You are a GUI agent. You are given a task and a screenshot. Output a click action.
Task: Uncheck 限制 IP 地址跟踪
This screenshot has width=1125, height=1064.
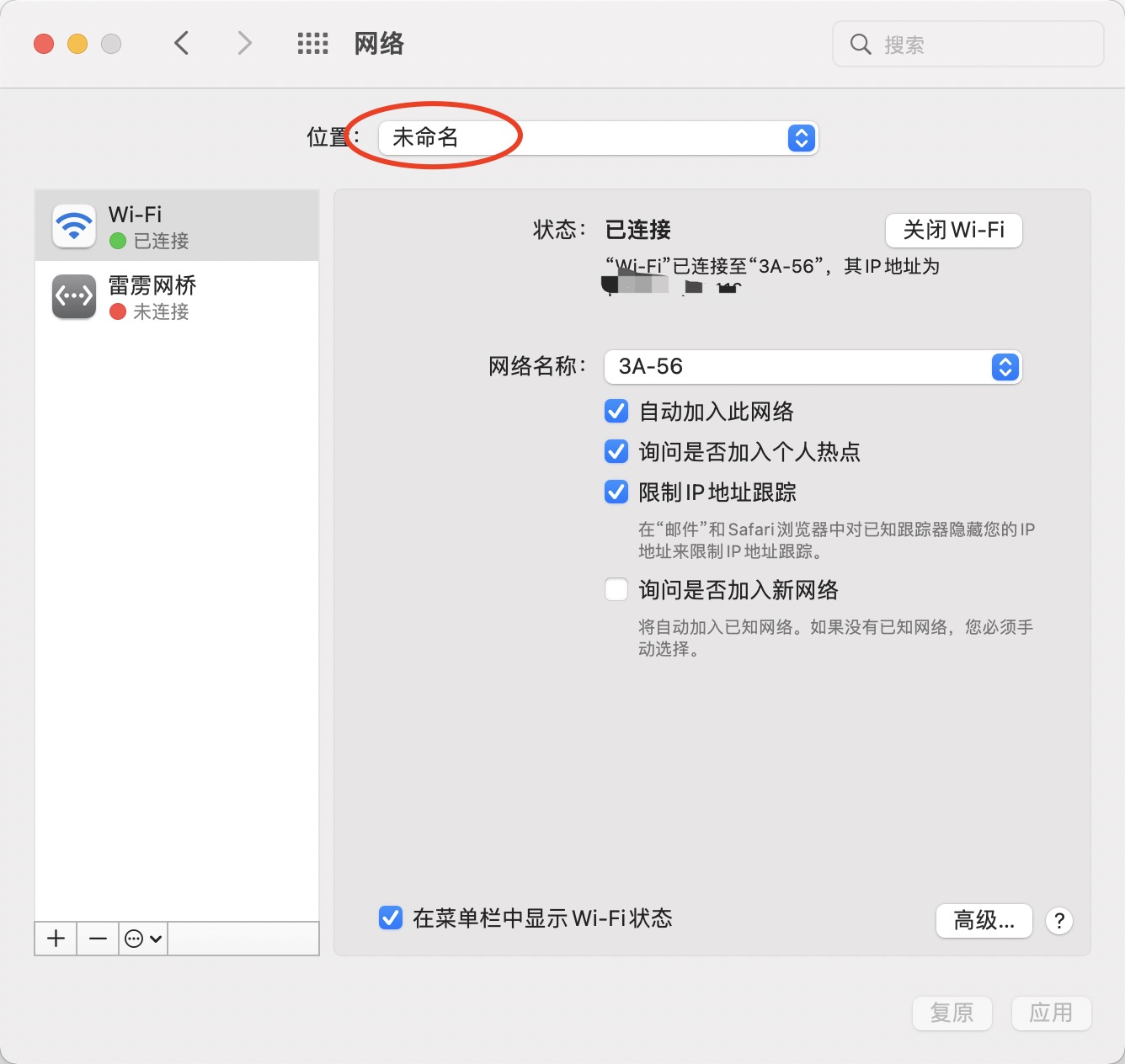pos(616,492)
